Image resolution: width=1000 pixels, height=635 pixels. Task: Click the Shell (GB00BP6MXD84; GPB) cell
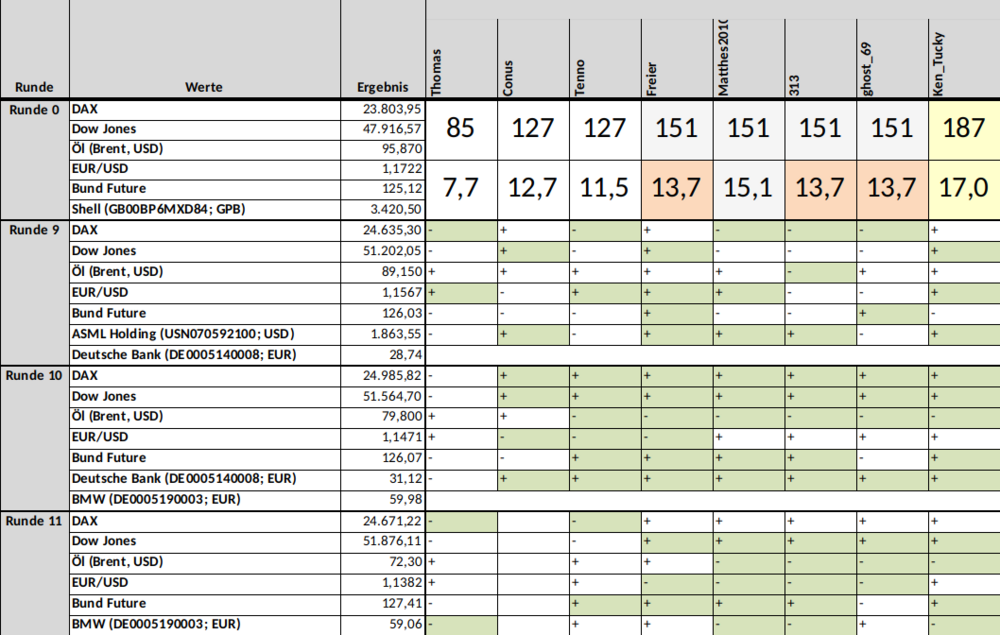click(205, 209)
